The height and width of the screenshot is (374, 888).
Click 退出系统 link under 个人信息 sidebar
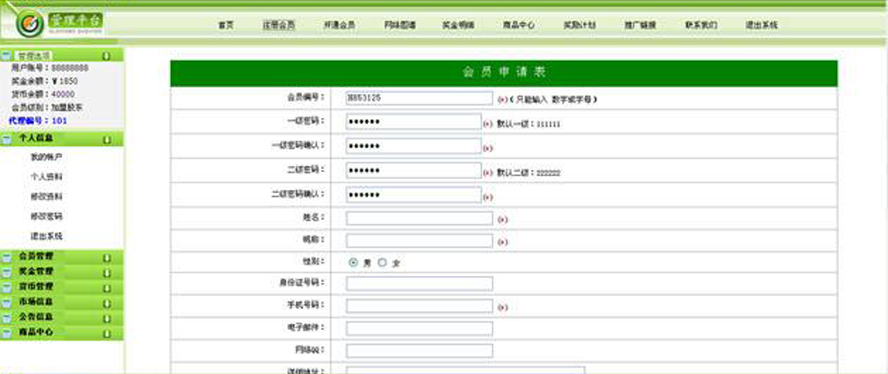click(46, 236)
